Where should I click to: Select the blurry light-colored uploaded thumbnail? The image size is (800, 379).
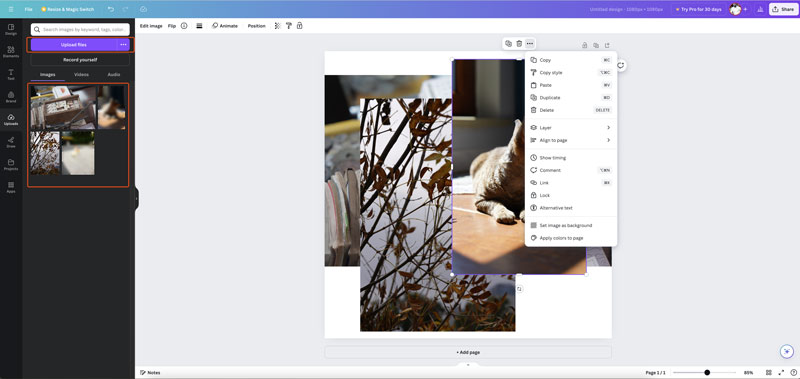click(x=78, y=153)
